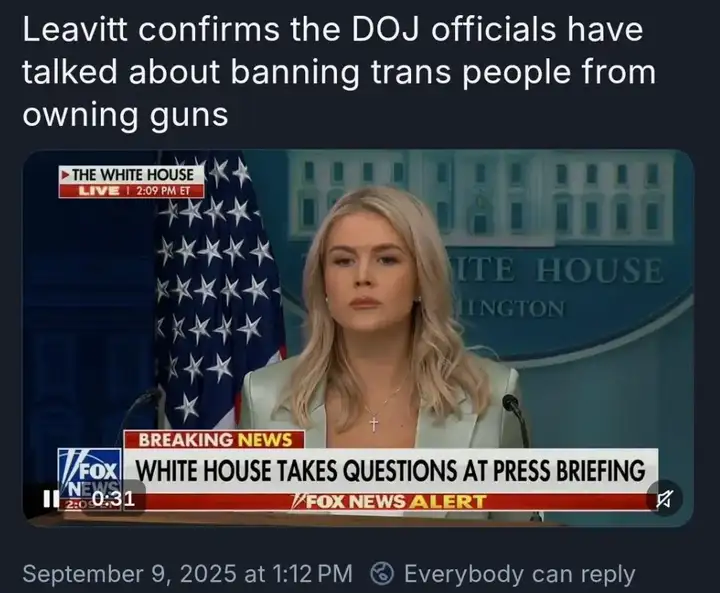720x593 pixels.
Task: Open the September 9, 2025 timestamp link
Action: tap(187, 574)
